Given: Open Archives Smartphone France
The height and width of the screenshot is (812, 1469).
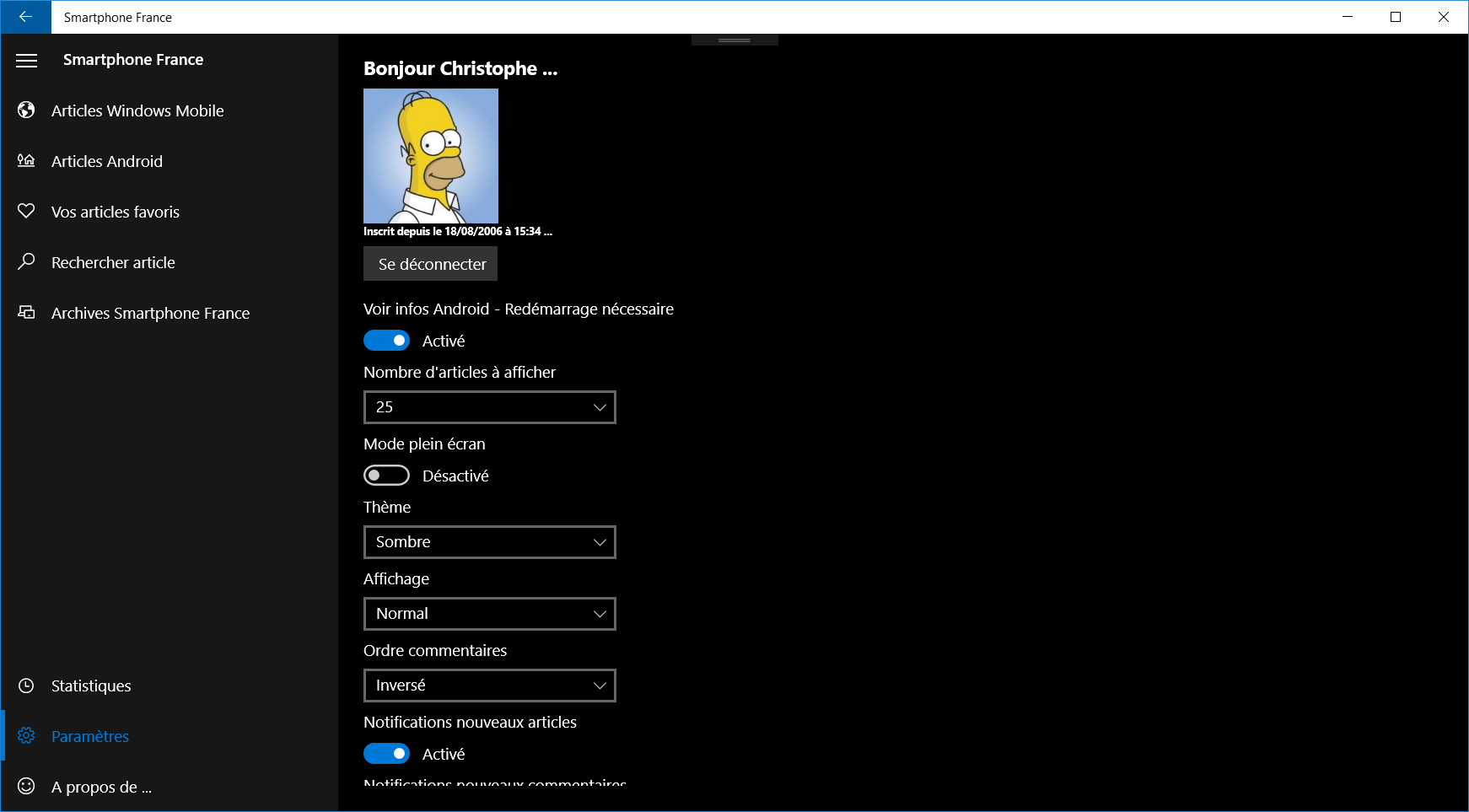Looking at the screenshot, I should pos(169,313).
